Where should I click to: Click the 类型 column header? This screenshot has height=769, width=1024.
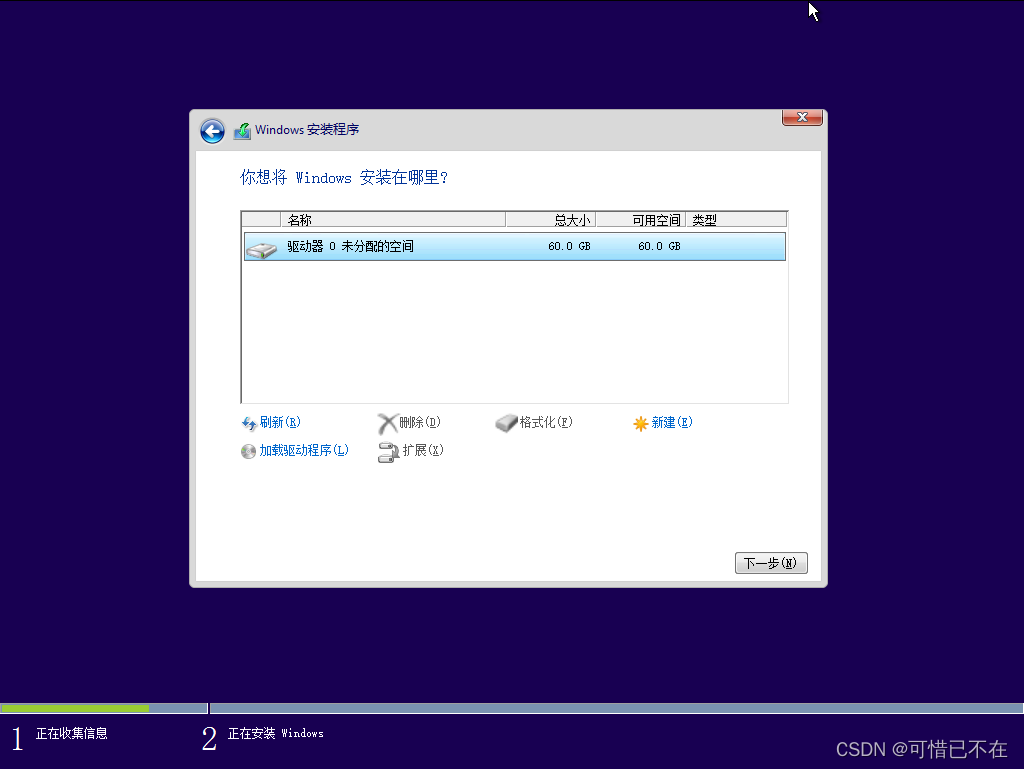click(703, 219)
